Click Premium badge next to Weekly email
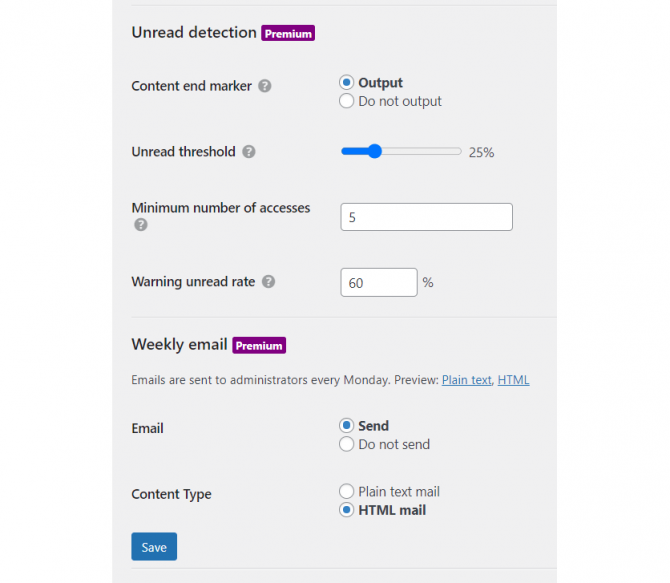Viewport: 670px width, 583px height. pos(259,345)
